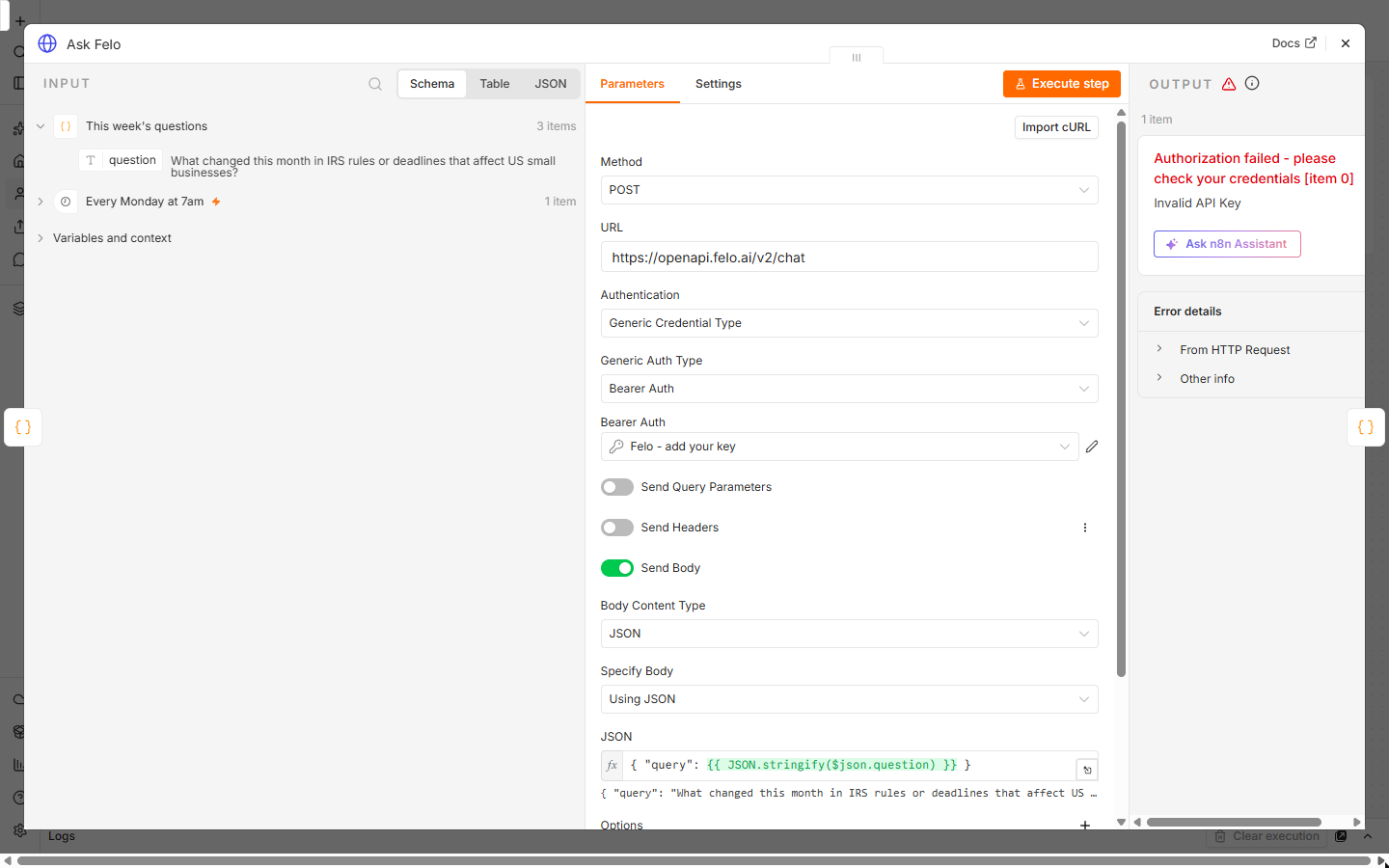The width and height of the screenshot is (1389, 868).
Task: Switch to the Settings tab
Action: tap(718, 84)
